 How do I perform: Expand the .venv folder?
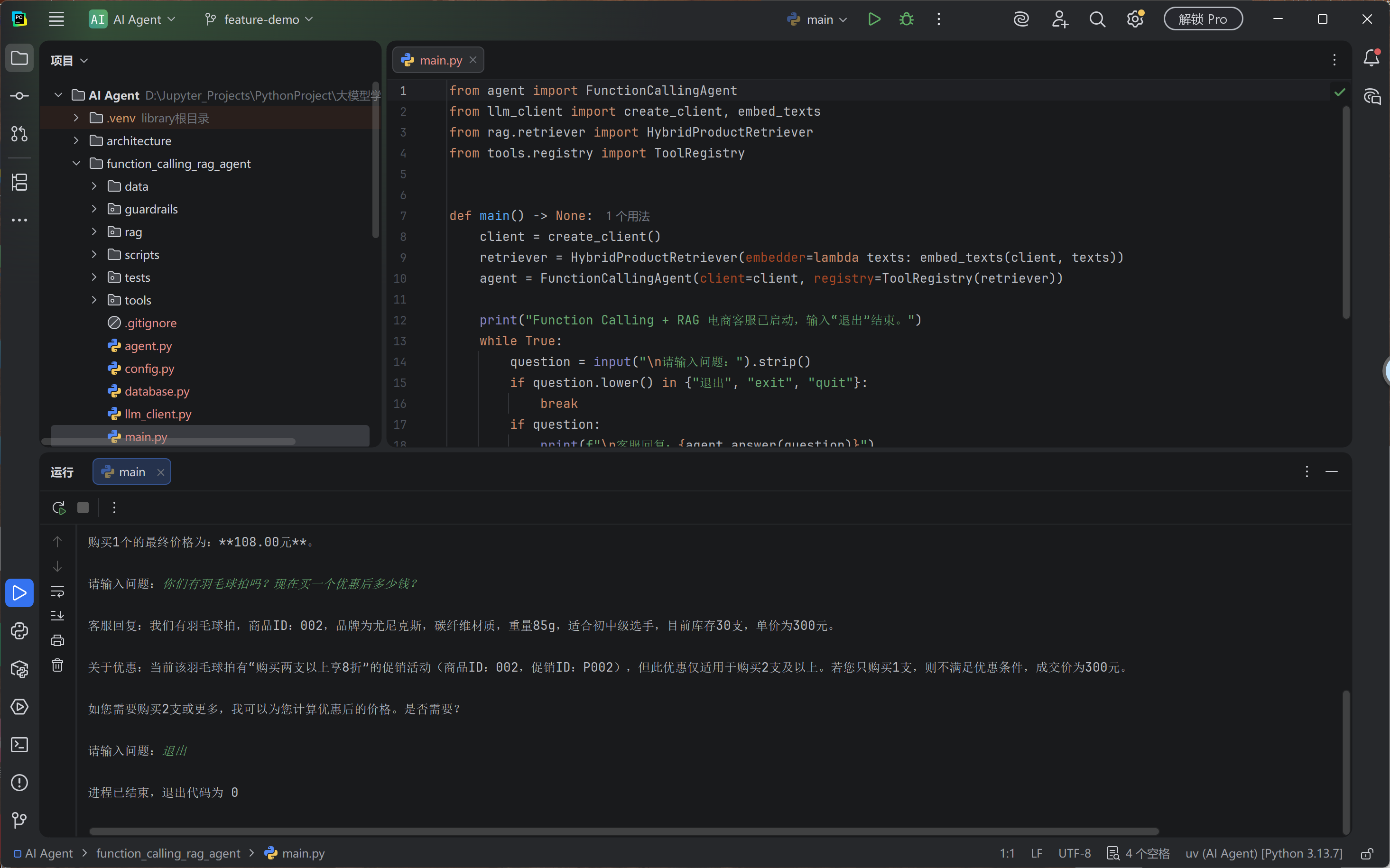76,118
